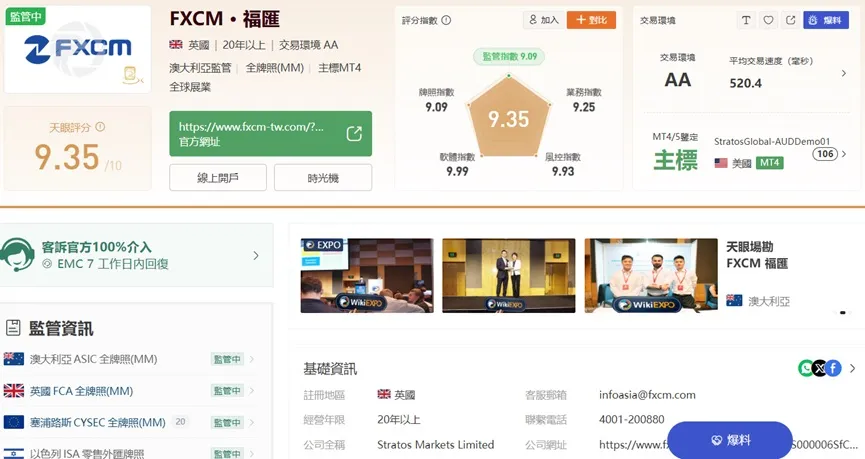Click Stratos Markets Limited company name

click(436, 445)
